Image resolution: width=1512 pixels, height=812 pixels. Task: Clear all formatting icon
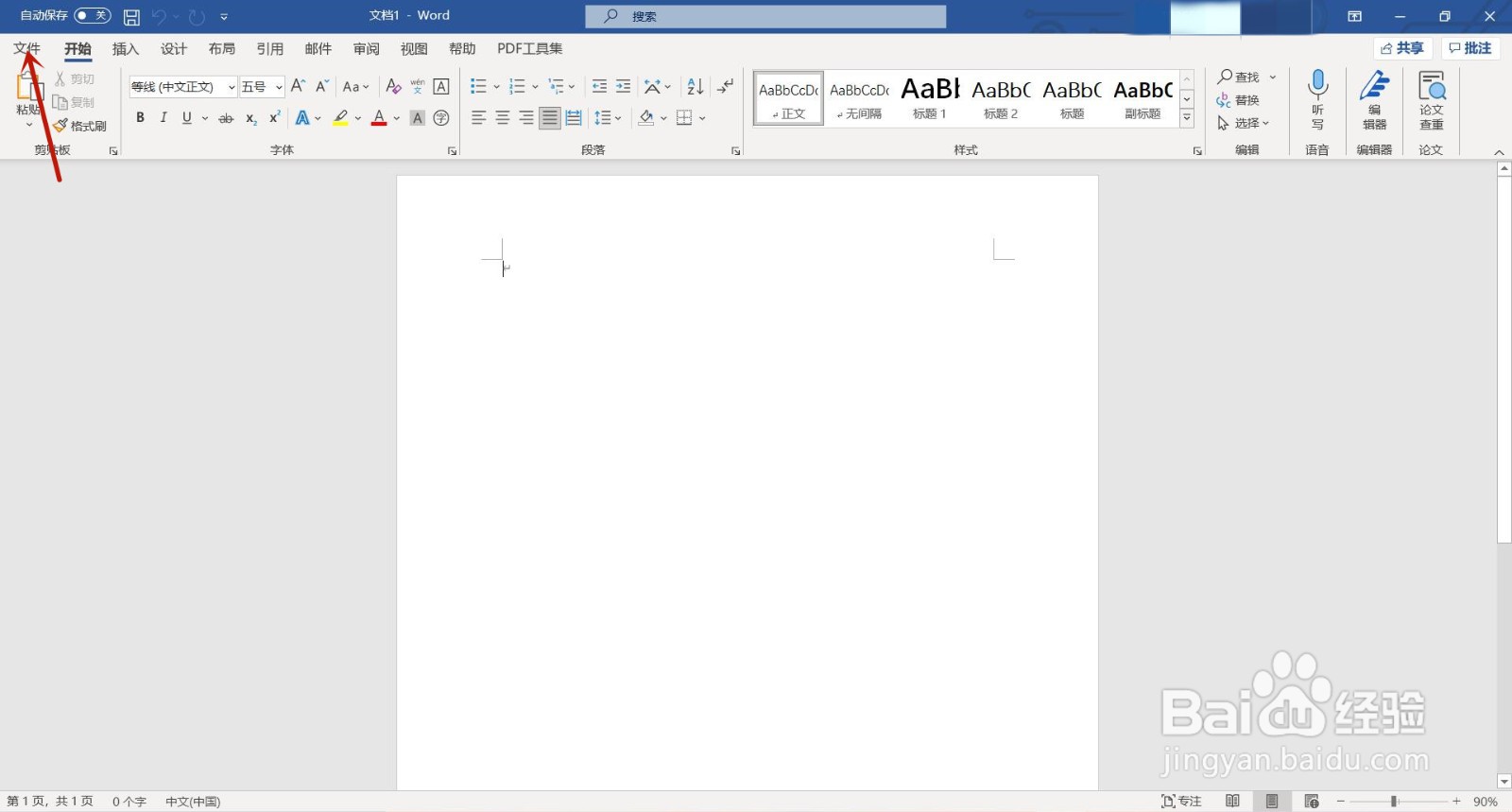click(x=393, y=86)
